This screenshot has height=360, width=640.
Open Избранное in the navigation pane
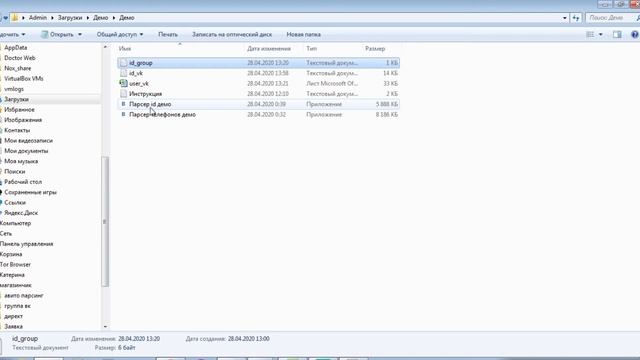coord(19,110)
